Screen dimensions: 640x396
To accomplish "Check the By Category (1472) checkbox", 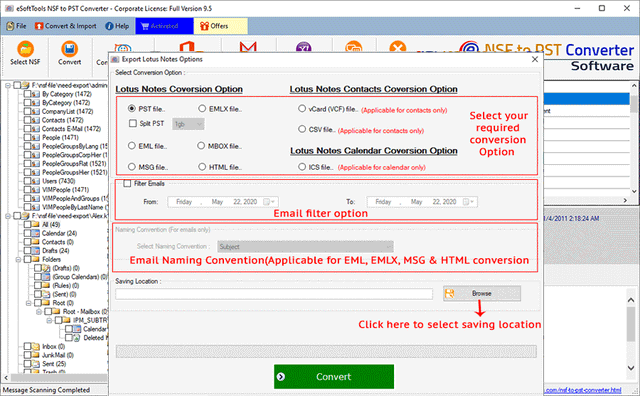I will pyautogui.click(x=27, y=94).
